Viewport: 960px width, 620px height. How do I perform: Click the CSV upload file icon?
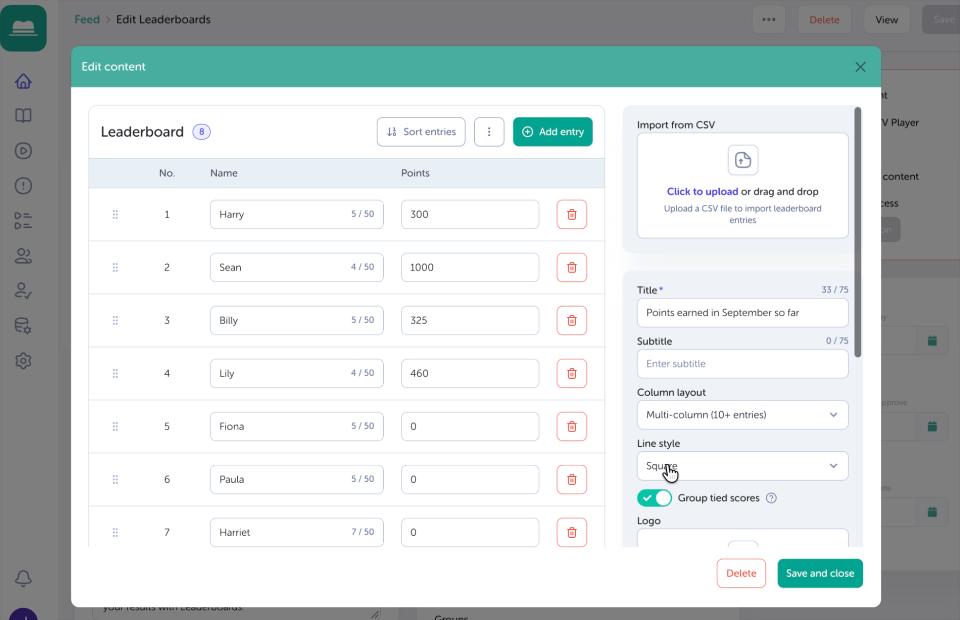coord(743,160)
